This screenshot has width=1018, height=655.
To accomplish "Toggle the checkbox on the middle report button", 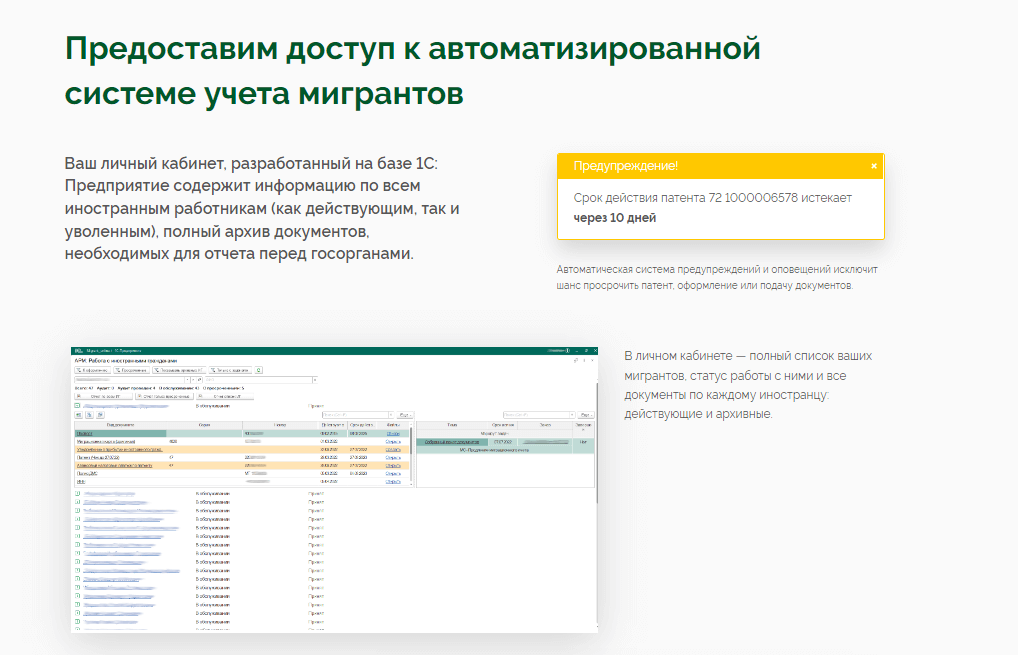I will point(138,396).
